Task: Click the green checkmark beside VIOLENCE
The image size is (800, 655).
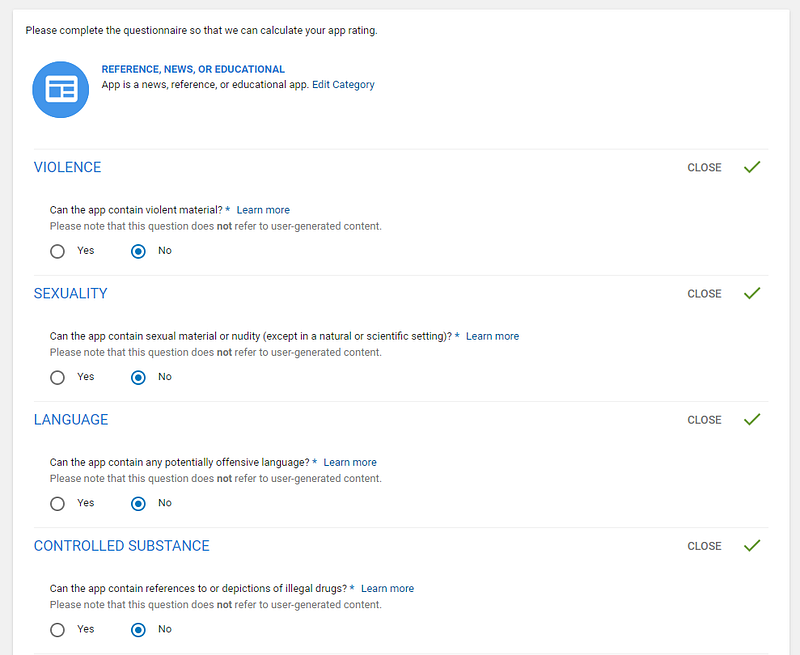Action: pos(752,167)
